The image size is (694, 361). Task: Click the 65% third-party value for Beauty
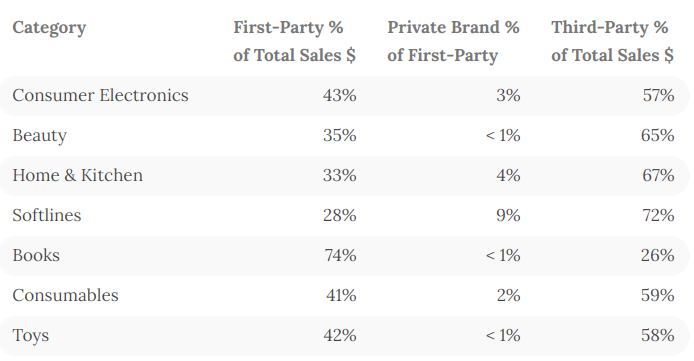point(658,135)
